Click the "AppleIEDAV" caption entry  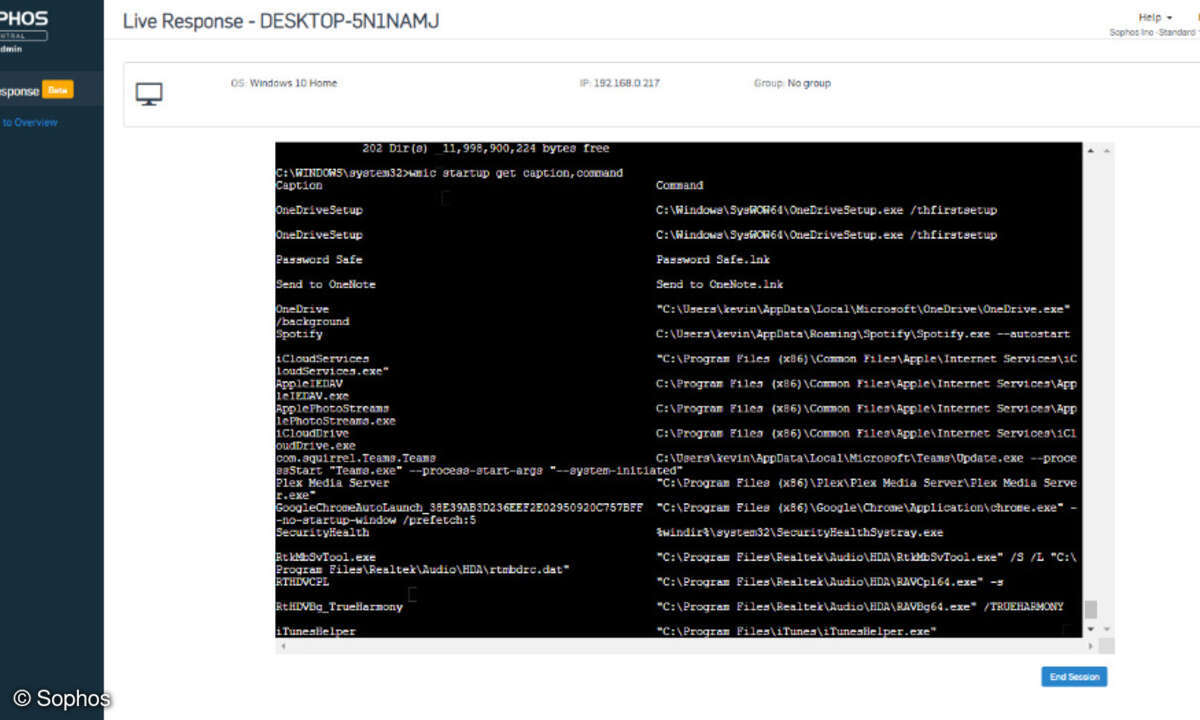[x=309, y=384]
